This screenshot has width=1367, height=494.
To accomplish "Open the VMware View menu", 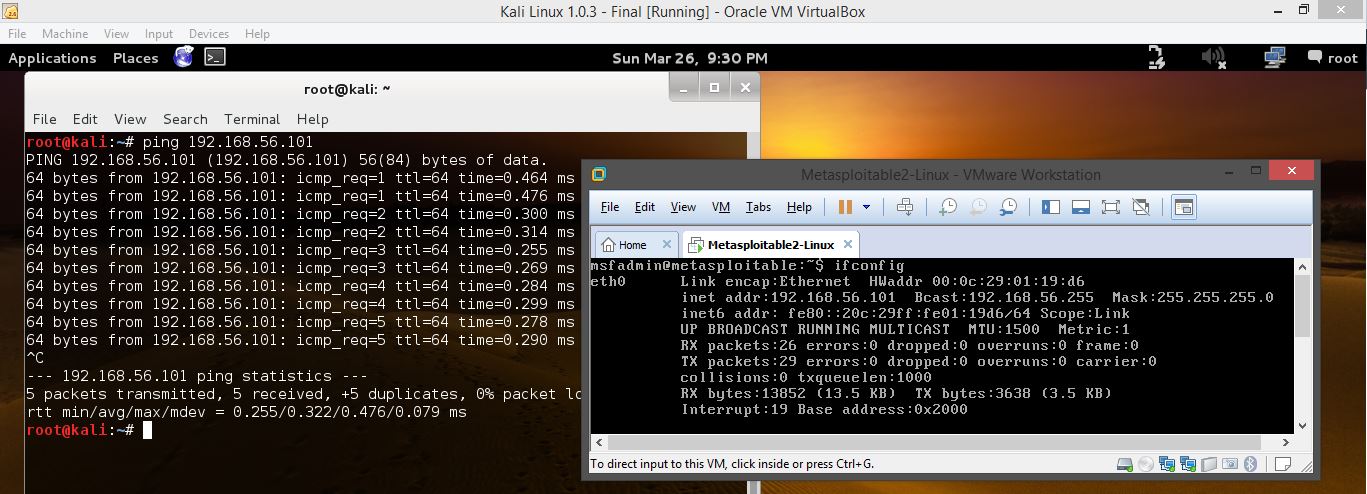I will point(683,207).
